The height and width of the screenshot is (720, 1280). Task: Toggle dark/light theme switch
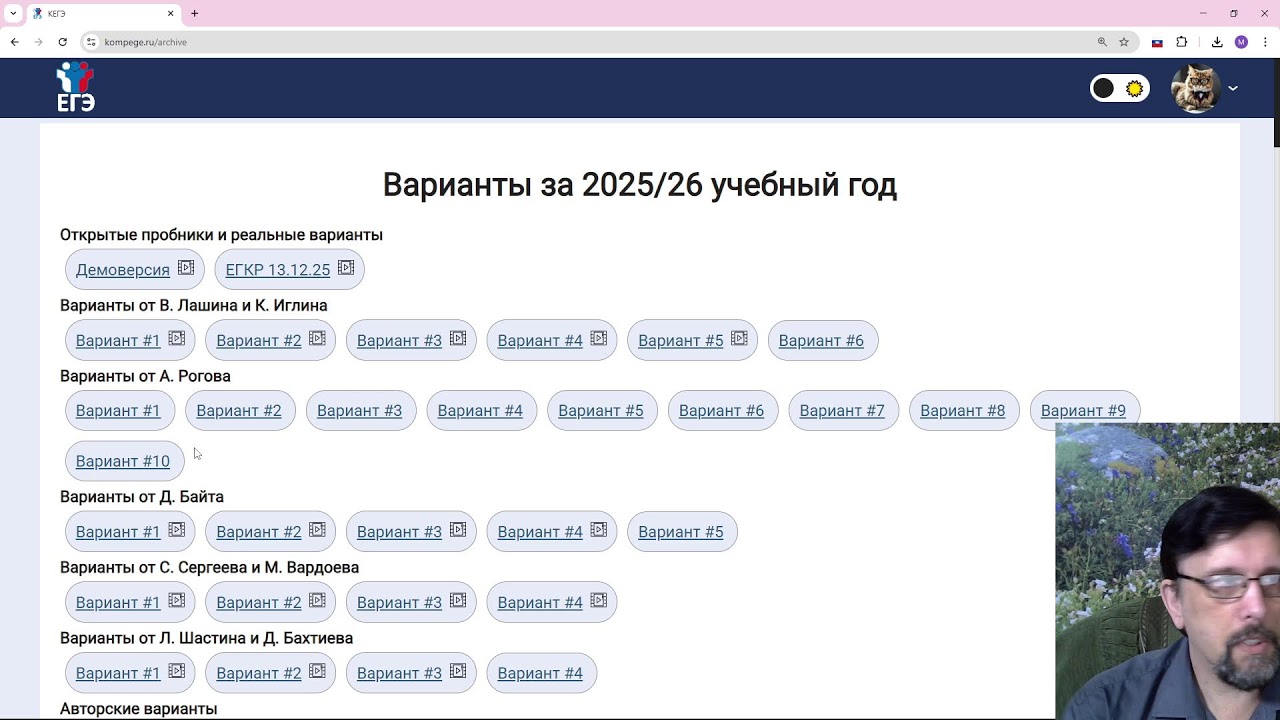pyautogui.click(x=1119, y=88)
